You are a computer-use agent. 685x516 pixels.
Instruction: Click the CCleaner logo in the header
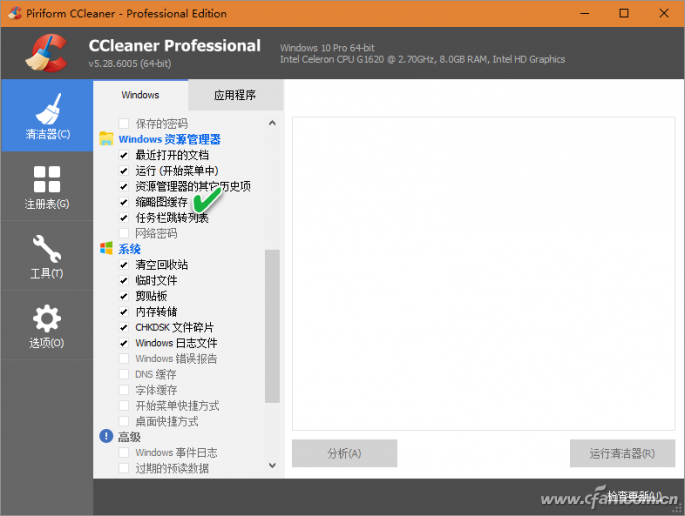[x=46, y=53]
